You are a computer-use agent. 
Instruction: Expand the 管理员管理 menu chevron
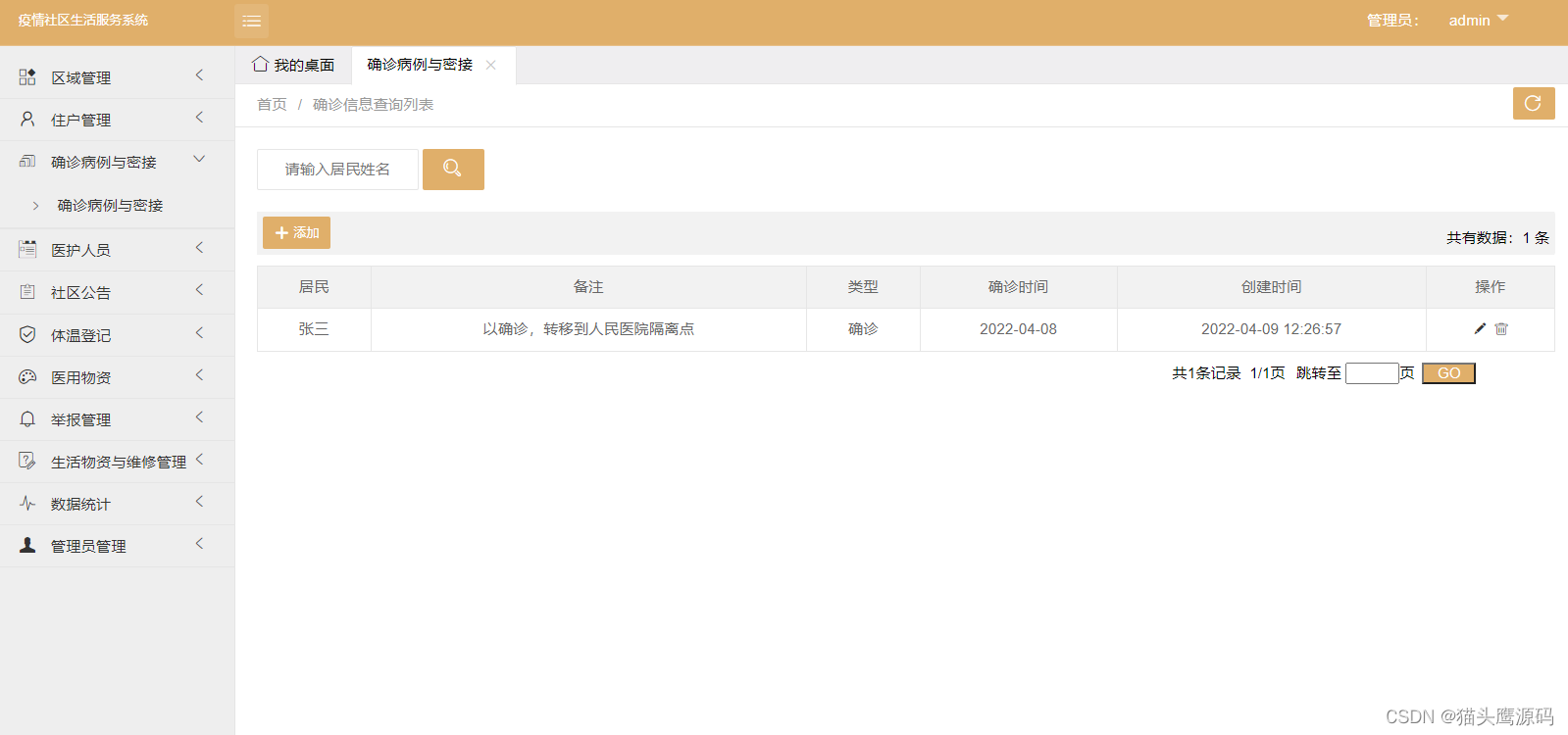point(200,544)
